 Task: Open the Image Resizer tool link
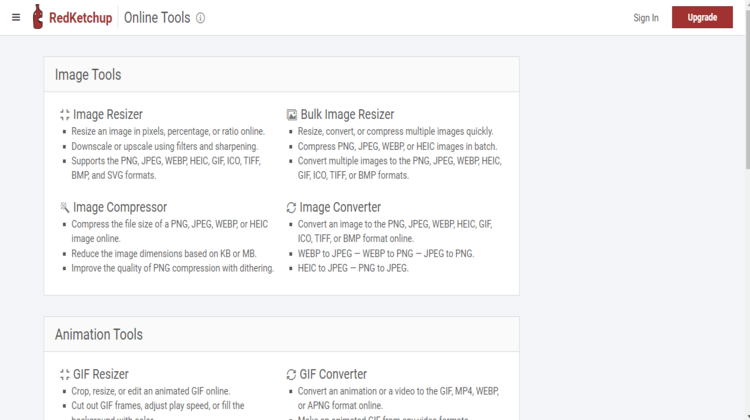pos(108,115)
